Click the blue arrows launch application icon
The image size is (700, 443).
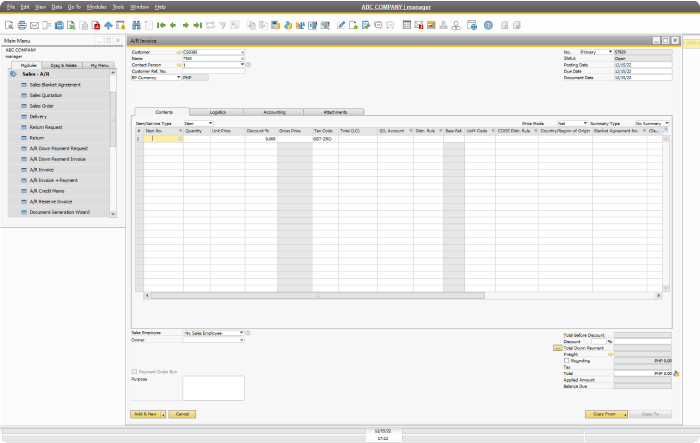click(x=108, y=25)
